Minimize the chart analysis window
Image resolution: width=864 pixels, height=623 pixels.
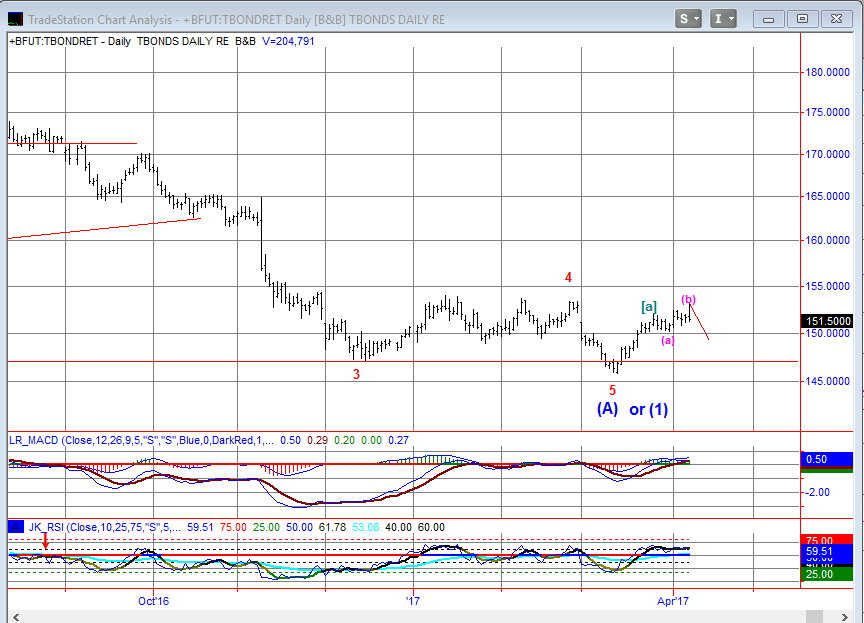pos(768,19)
